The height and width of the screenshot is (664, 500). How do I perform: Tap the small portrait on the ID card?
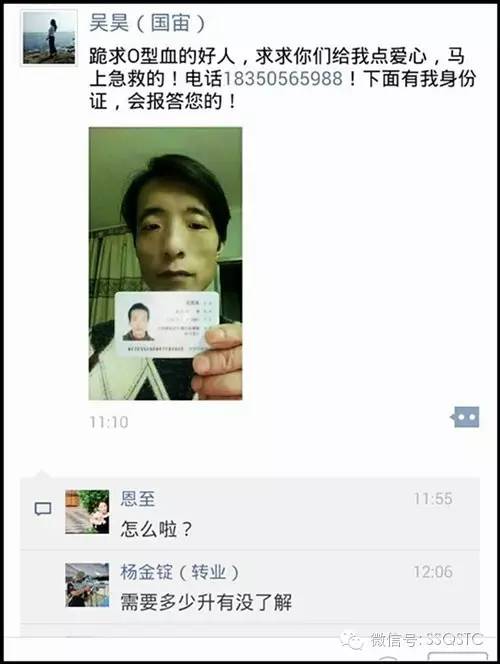pyautogui.click(x=138, y=322)
